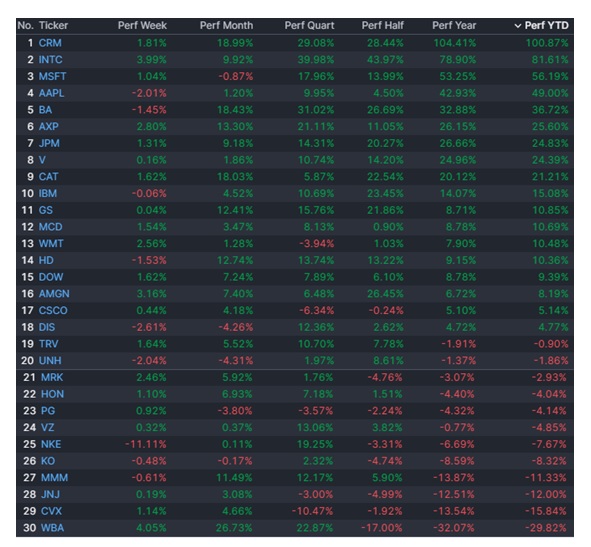The width and height of the screenshot is (591, 547).
Task: Open the VZ ticker link
Action: (47, 427)
